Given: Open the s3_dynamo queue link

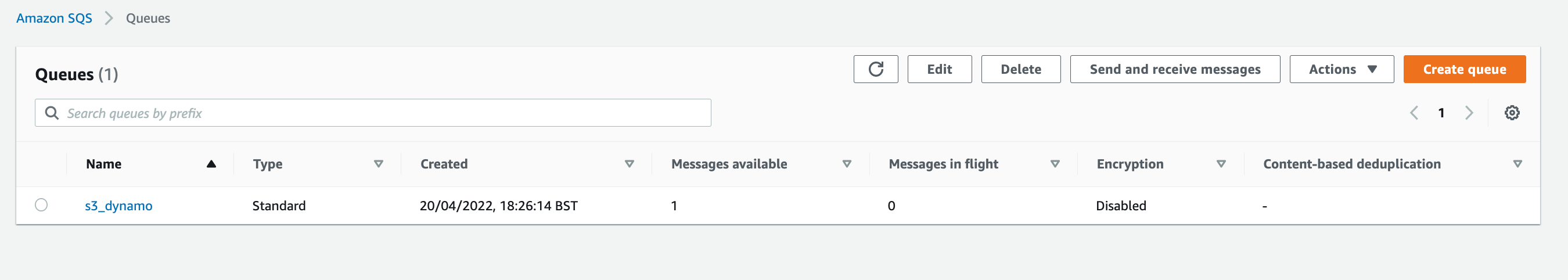Looking at the screenshot, I should click(118, 206).
